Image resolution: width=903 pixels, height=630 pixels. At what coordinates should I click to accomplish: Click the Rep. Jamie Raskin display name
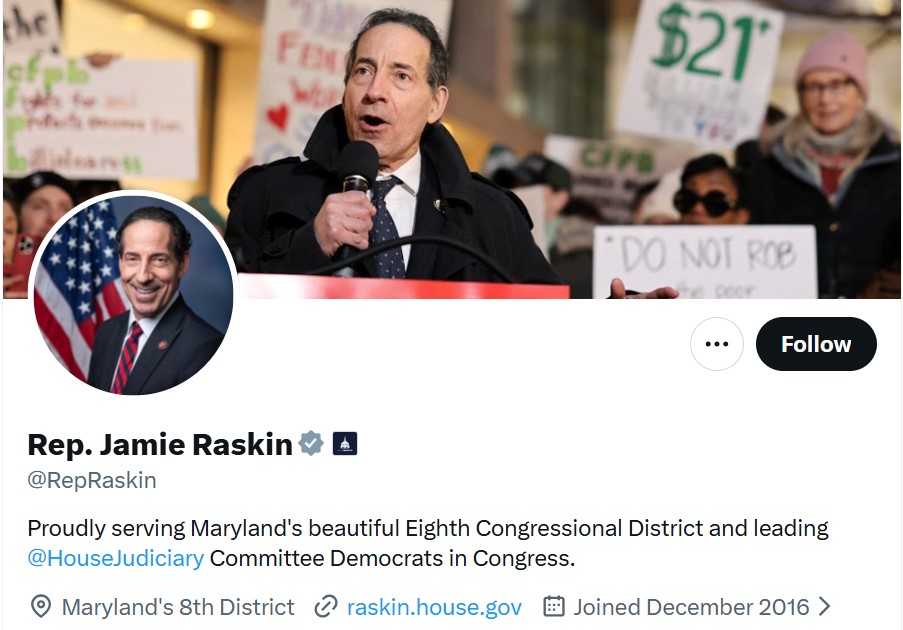[x=160, y=444]
